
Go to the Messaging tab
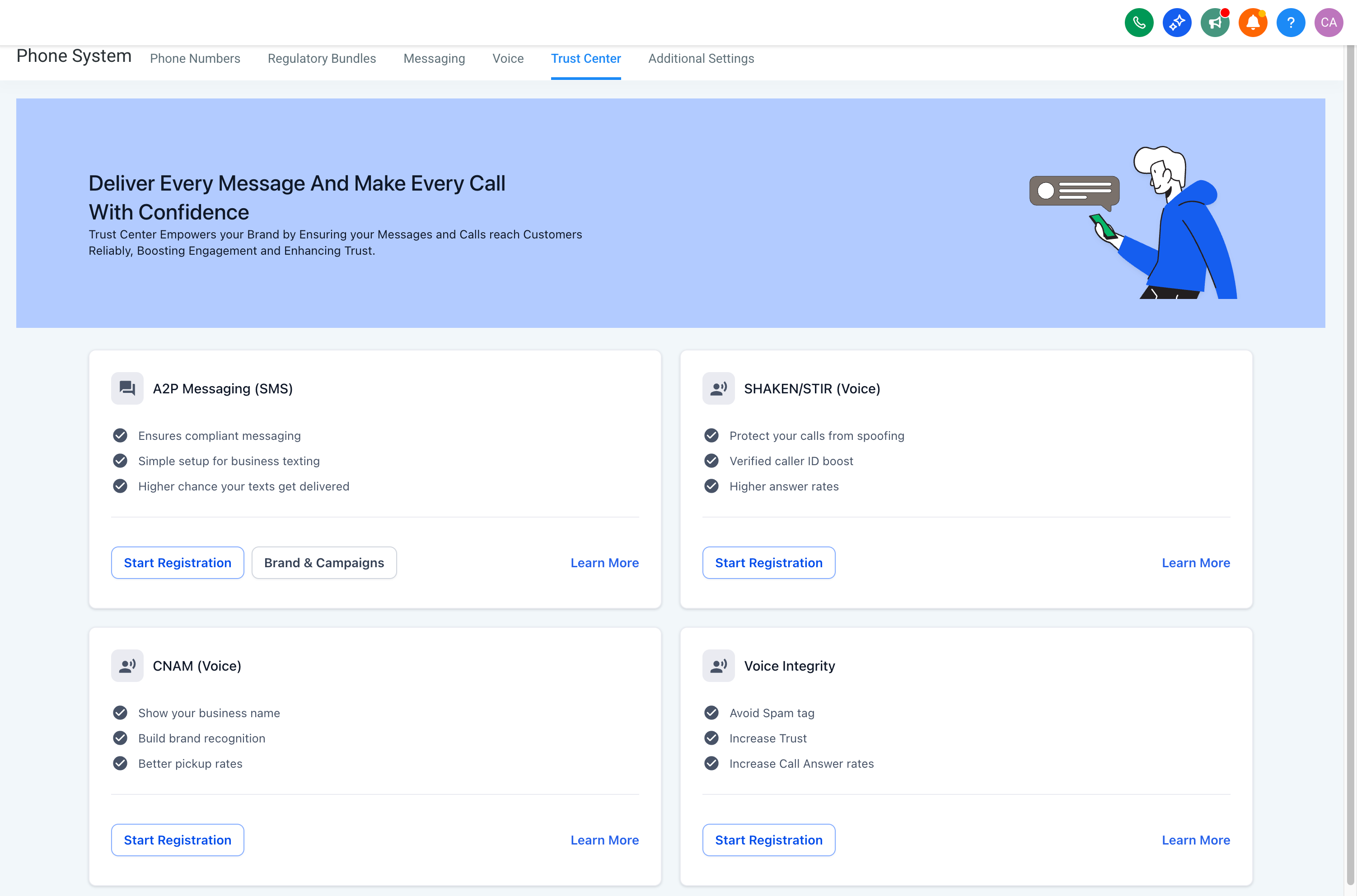tap(434, 58)
